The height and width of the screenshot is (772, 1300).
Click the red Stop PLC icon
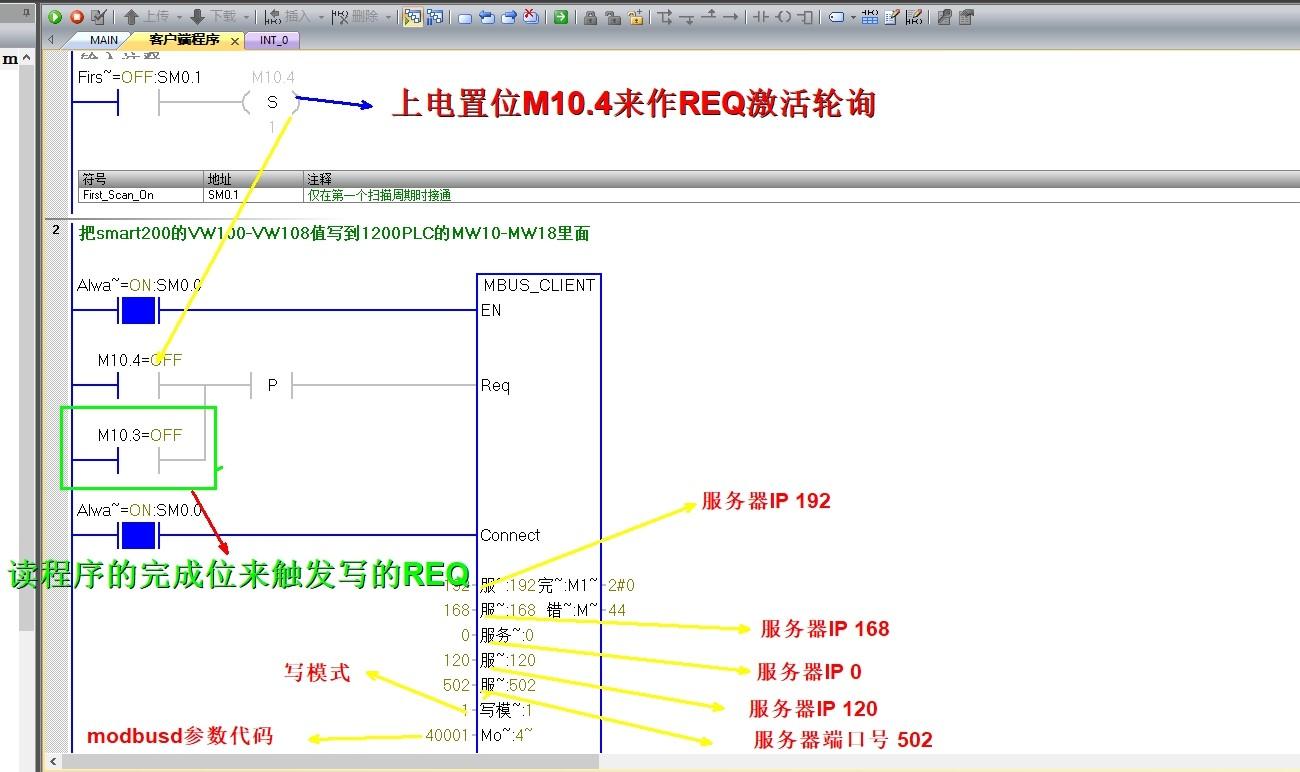point(76,17)
